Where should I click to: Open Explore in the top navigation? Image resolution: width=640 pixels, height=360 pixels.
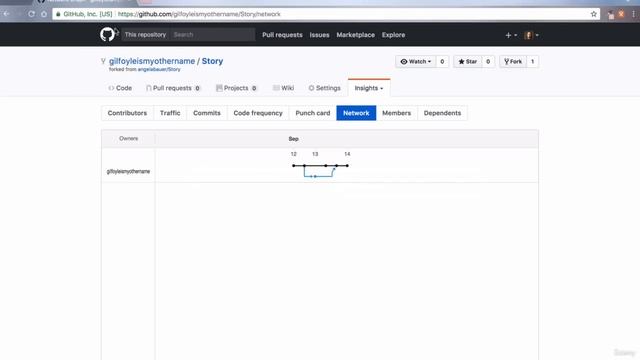coord(393,35)
